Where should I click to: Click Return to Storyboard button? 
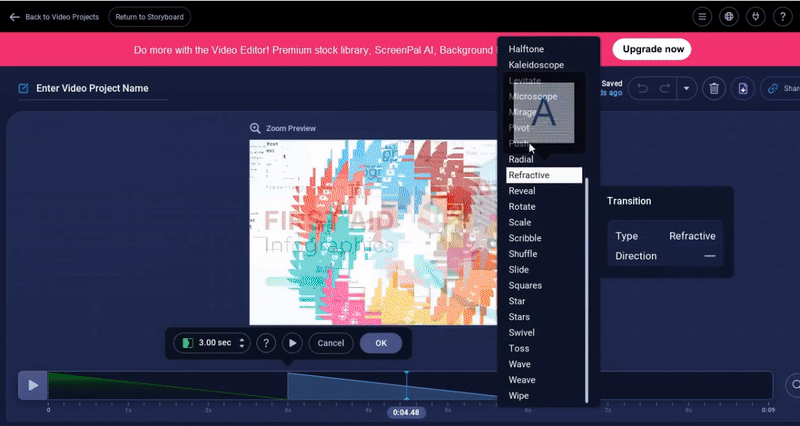149,17
